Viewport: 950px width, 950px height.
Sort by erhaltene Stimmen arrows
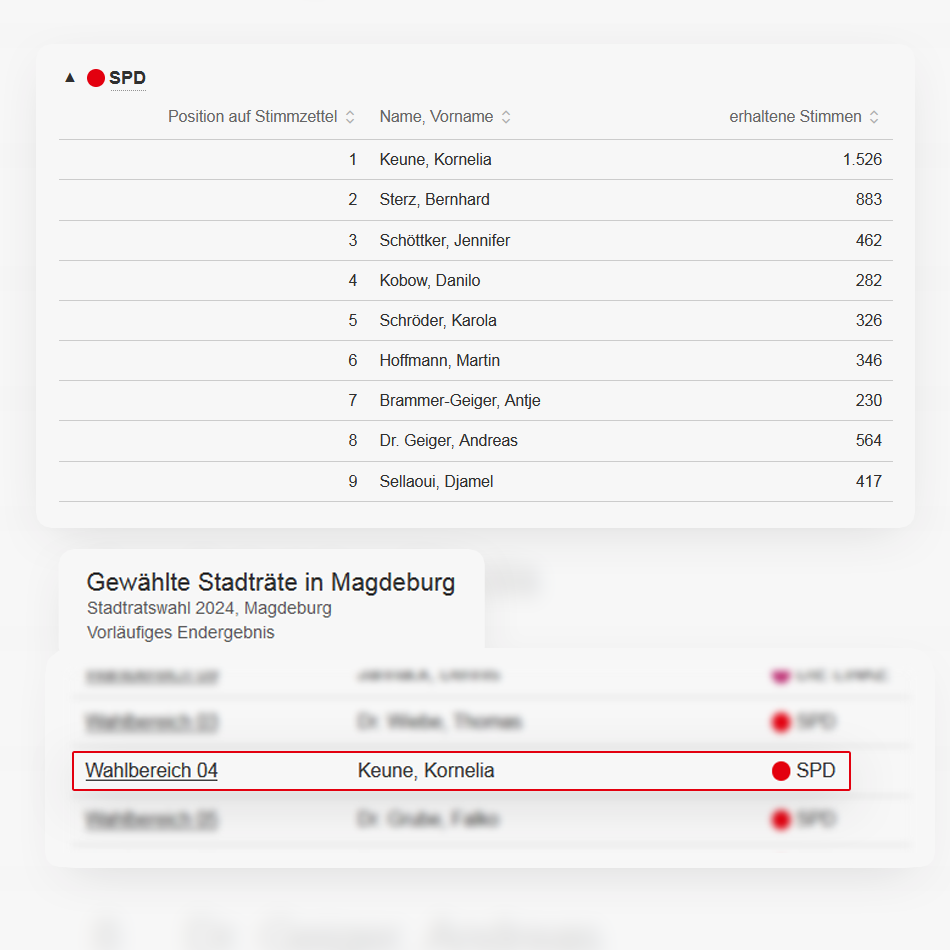point(874,117)
